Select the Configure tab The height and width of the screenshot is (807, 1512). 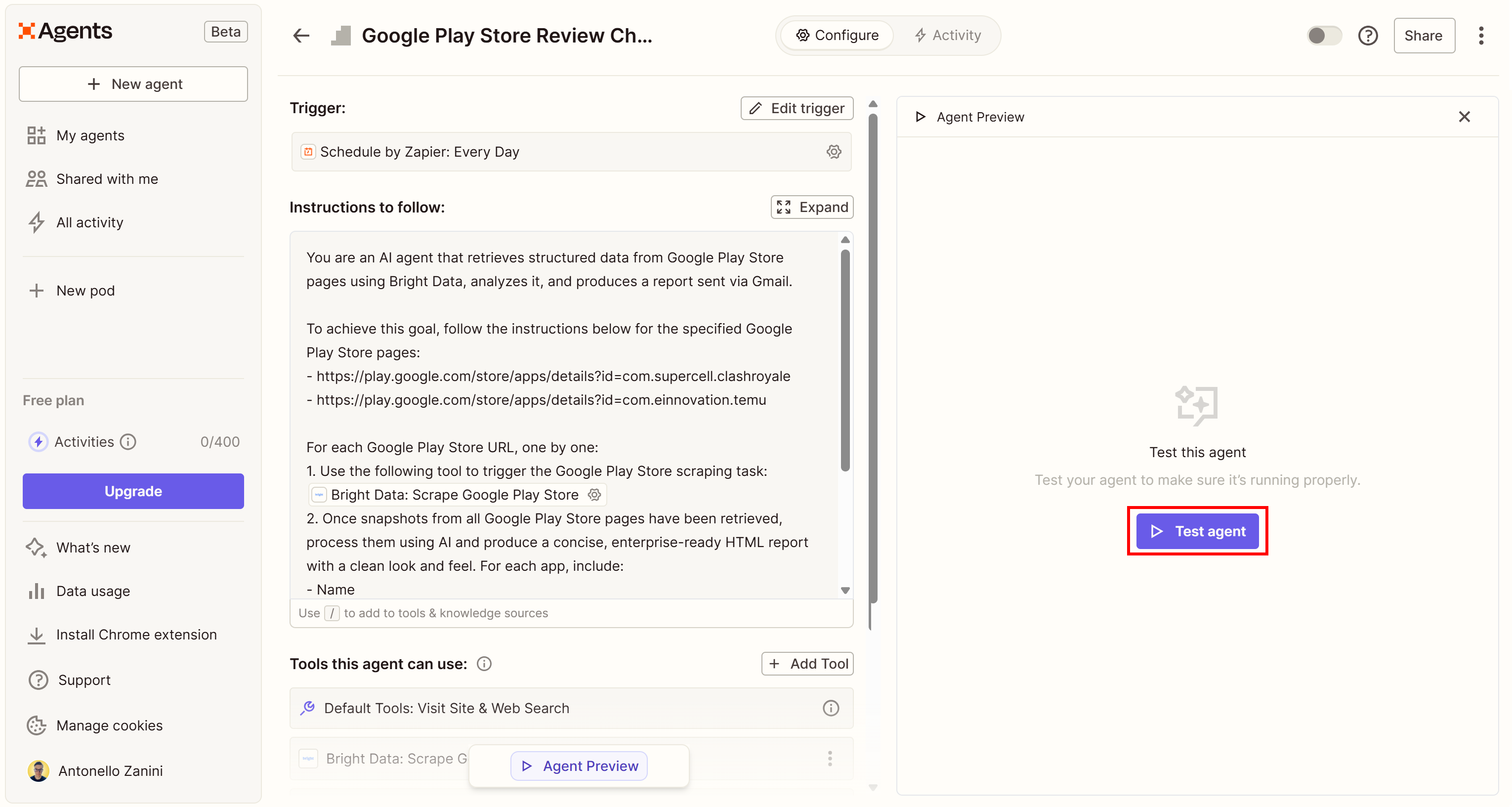pos(837,35)
